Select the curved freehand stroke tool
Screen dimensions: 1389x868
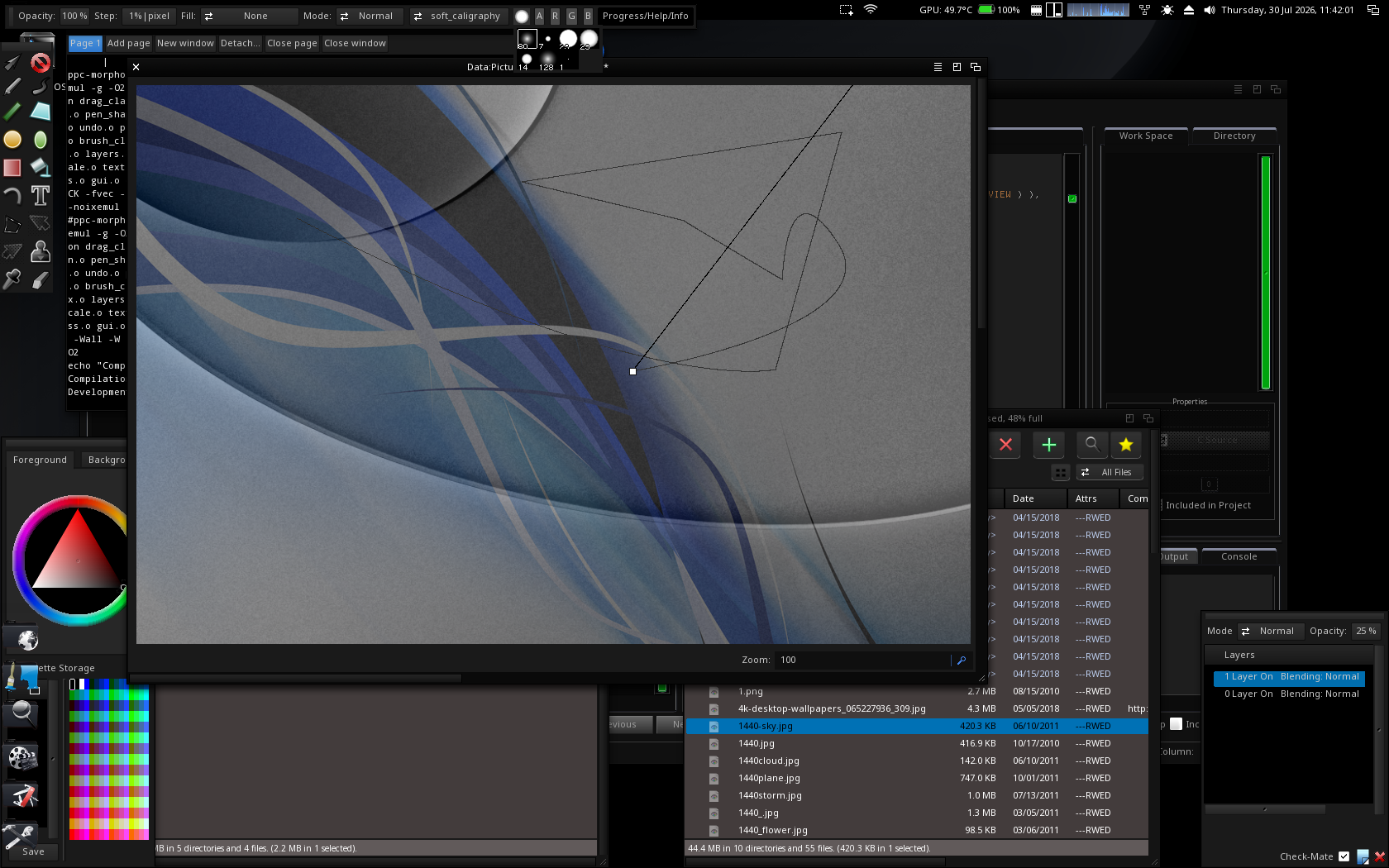(x=41, y=86)
